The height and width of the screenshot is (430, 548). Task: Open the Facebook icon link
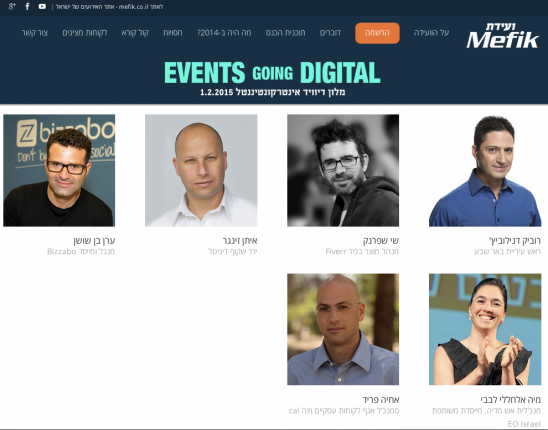pyautogui.click(x=27, y=6)
